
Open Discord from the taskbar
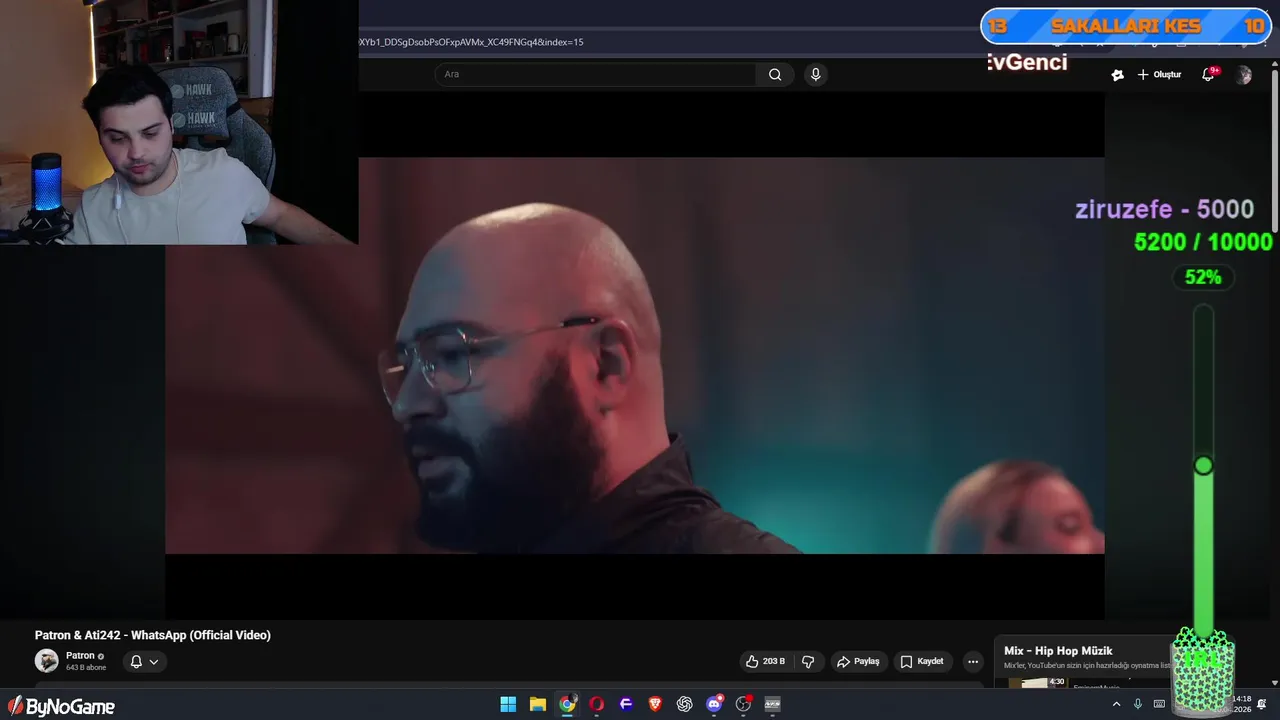[x=714, y=704]
